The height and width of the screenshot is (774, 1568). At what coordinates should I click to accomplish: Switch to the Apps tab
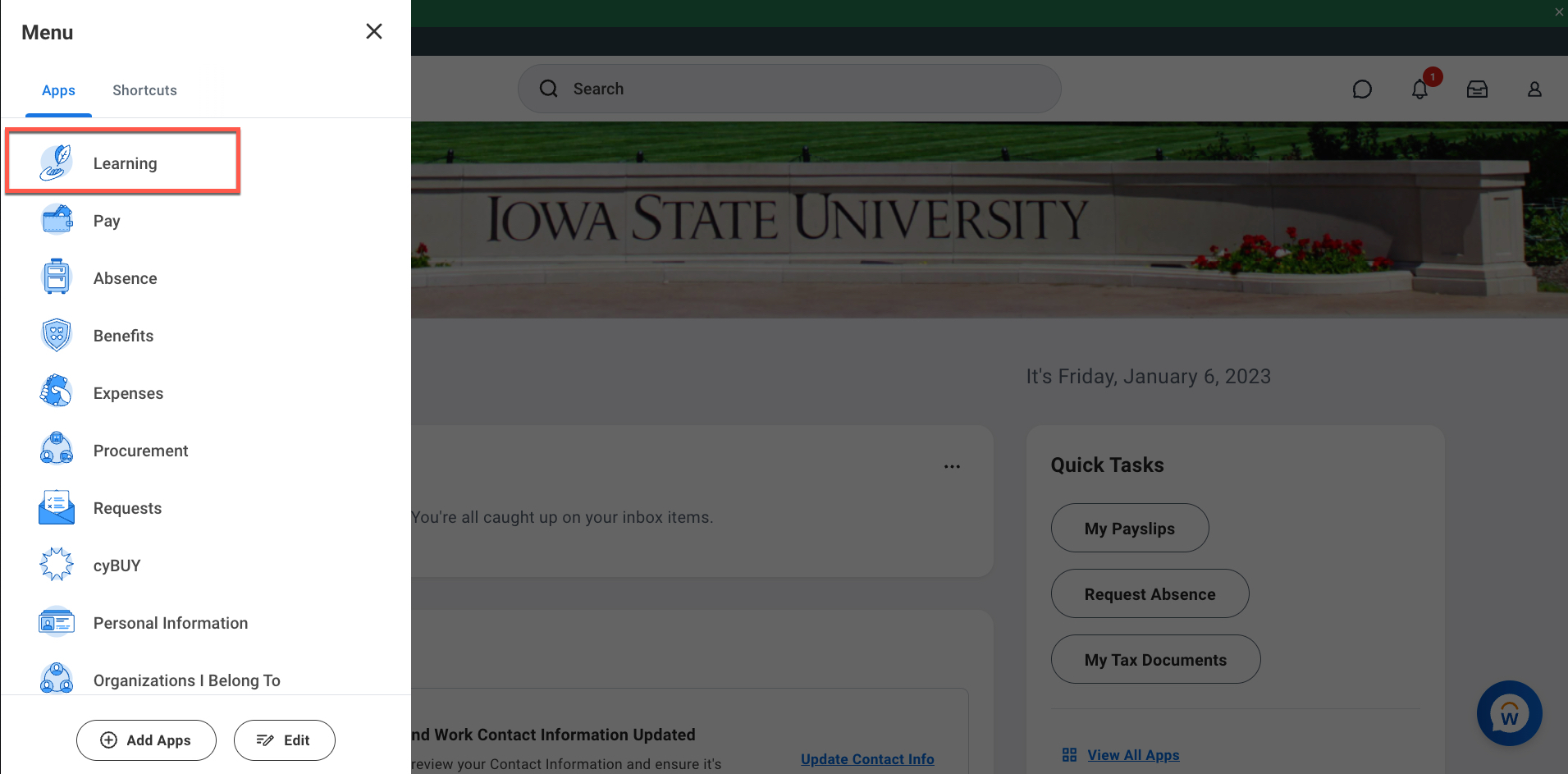[58, 90]
